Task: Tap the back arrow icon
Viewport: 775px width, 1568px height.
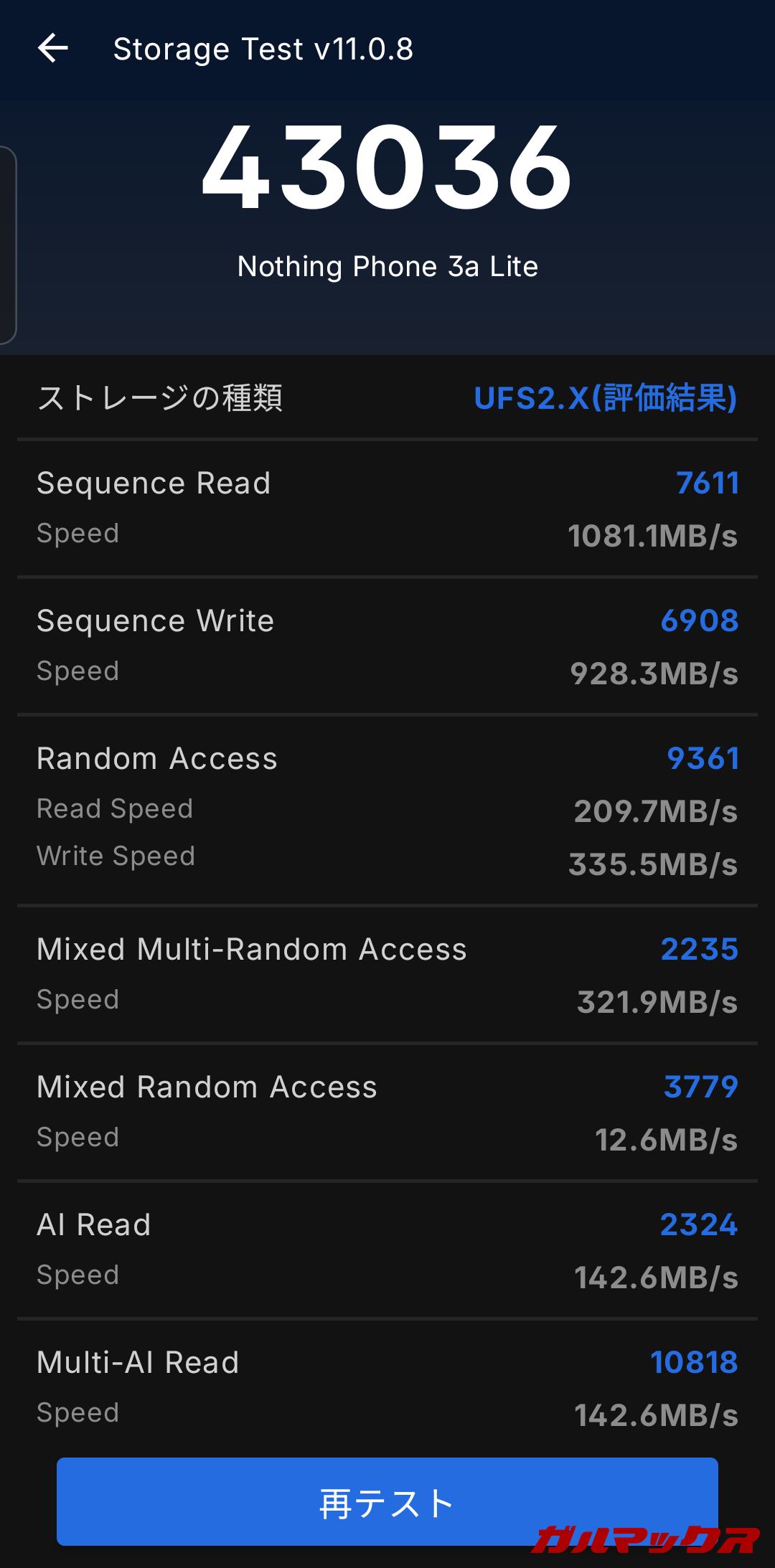Action: click(53, 49)
